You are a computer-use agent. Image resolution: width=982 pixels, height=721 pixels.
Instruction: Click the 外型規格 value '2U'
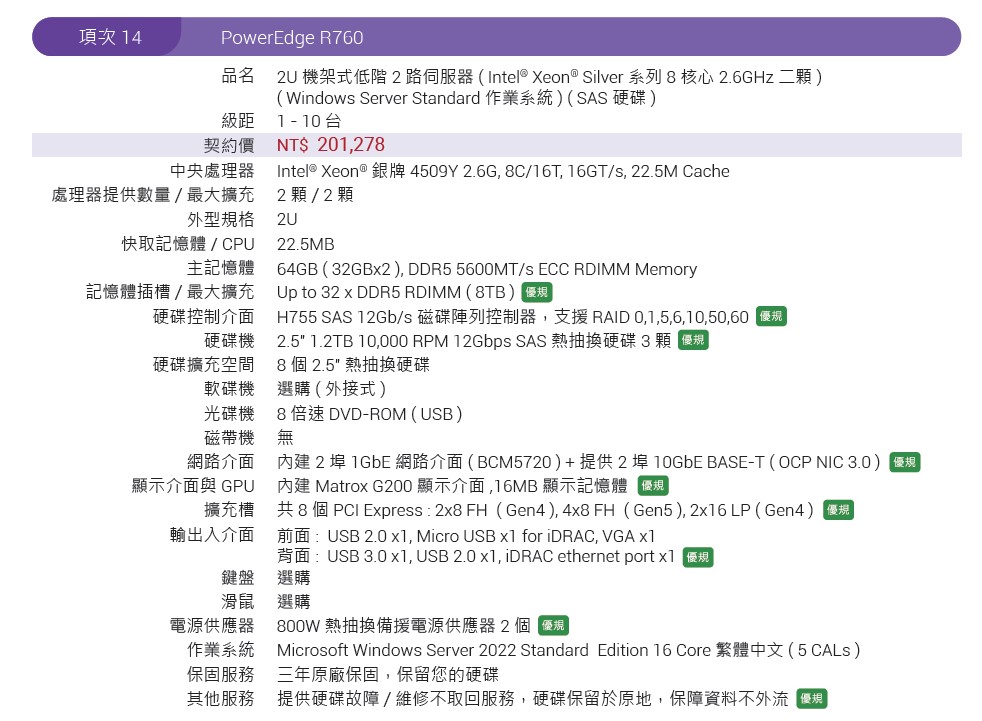[287, 219]
